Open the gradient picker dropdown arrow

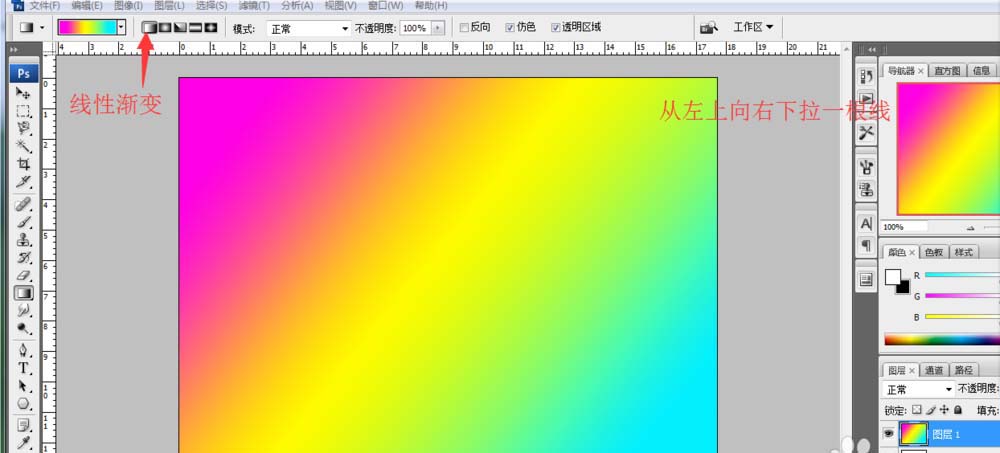(x=122, y=27)
